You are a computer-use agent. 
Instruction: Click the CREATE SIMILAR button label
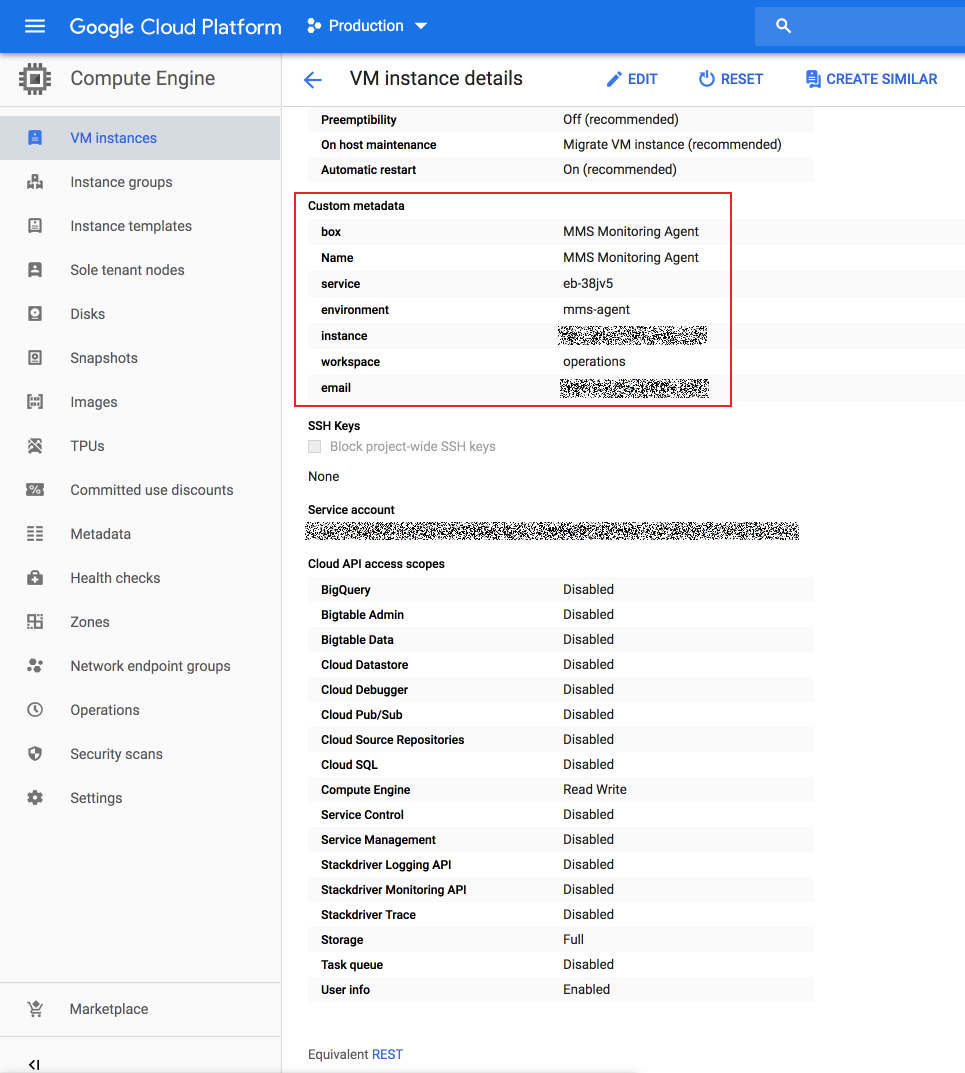coord(882,79)
